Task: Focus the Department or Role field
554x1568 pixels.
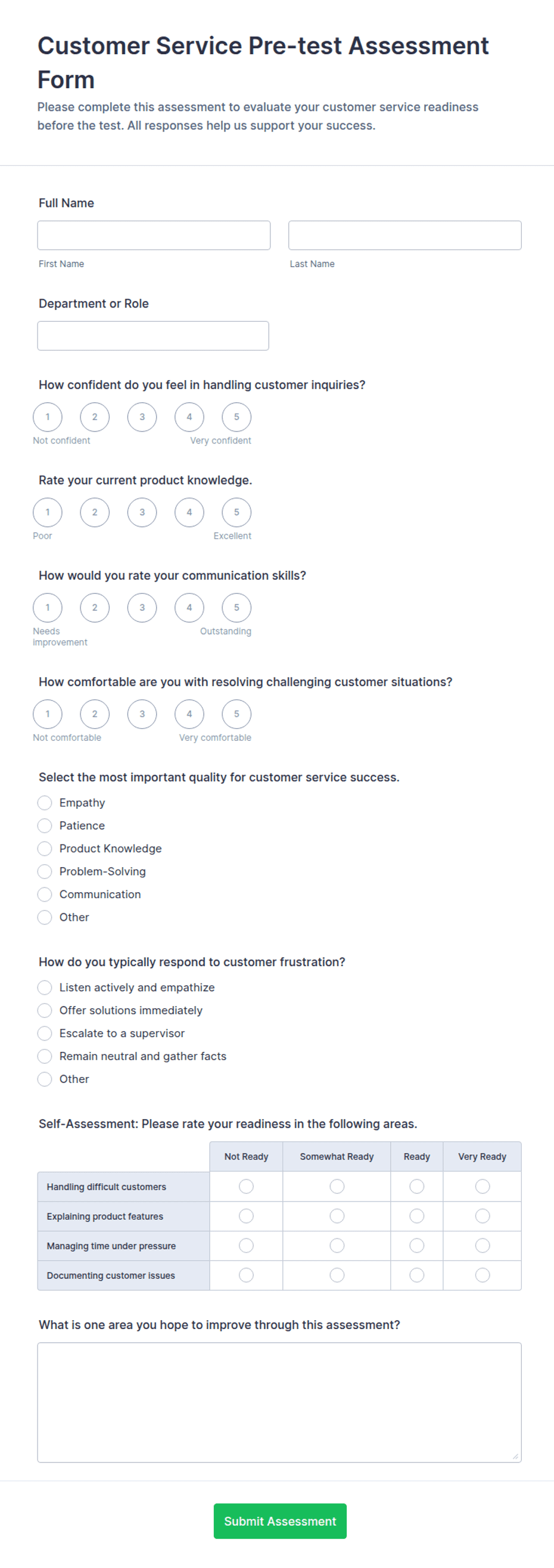Action: coord(153,336)
